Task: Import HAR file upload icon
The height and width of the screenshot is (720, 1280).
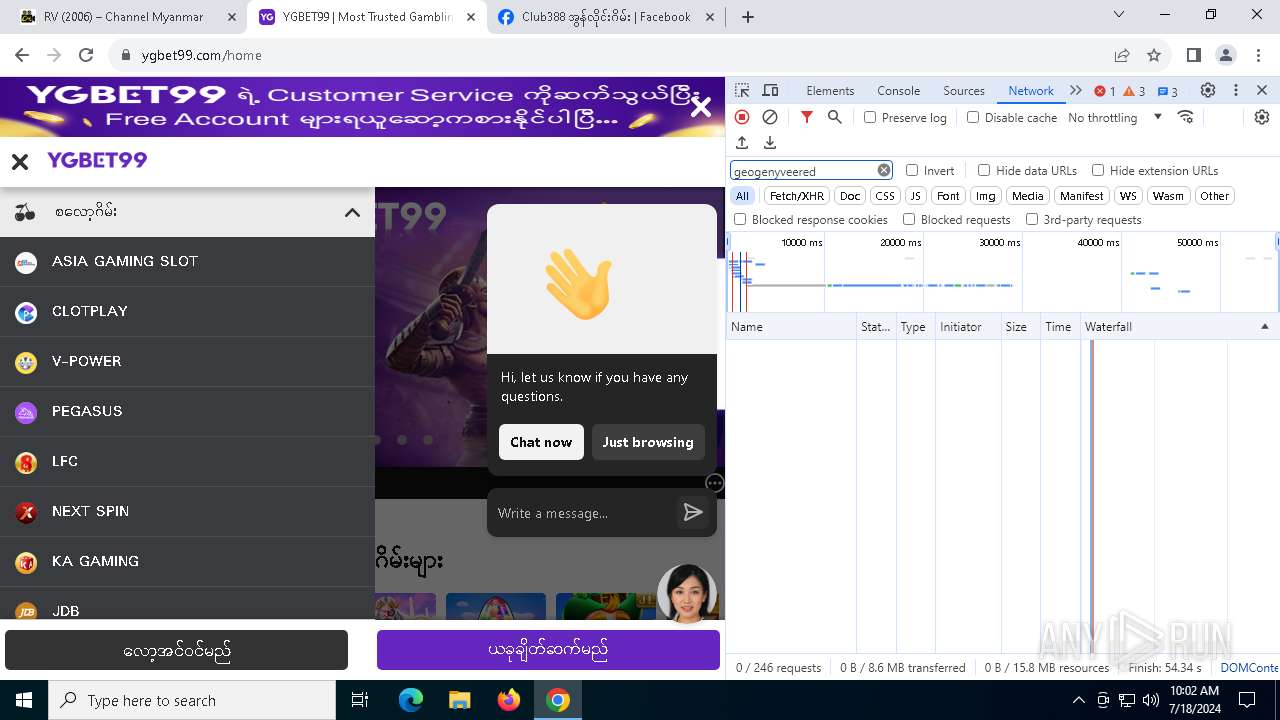Action: [742, 143]
